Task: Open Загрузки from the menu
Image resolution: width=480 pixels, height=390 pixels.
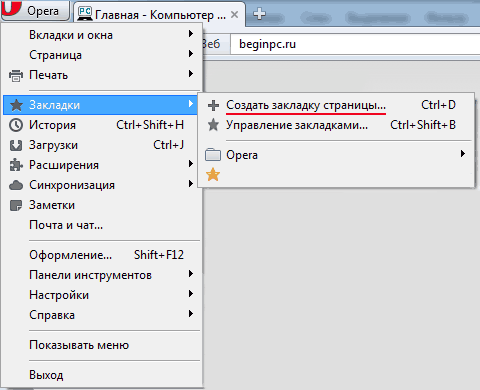Action: 102,145
